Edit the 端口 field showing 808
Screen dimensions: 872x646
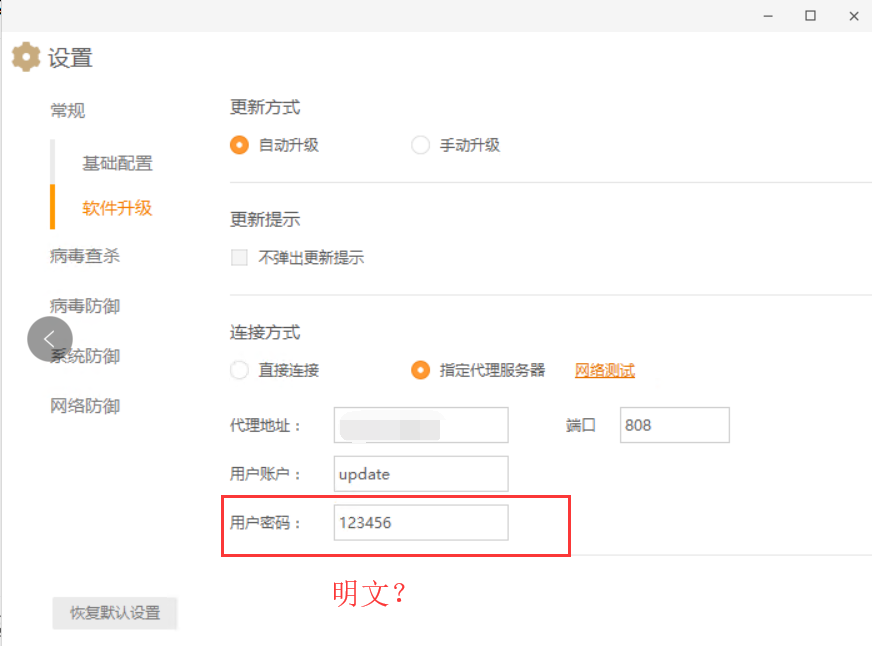(x=674, y=424)
